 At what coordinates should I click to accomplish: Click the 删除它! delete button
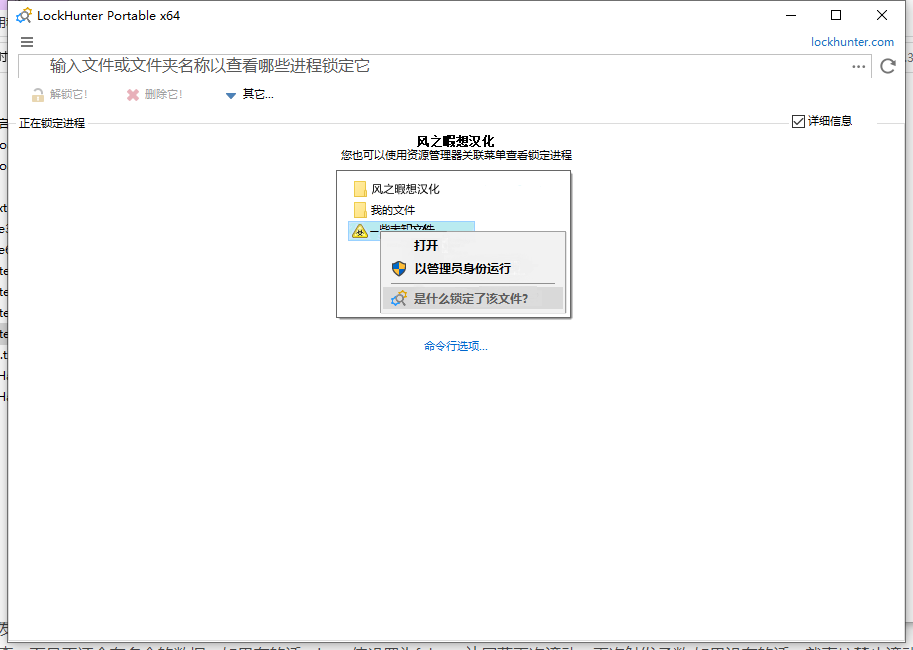154,94
